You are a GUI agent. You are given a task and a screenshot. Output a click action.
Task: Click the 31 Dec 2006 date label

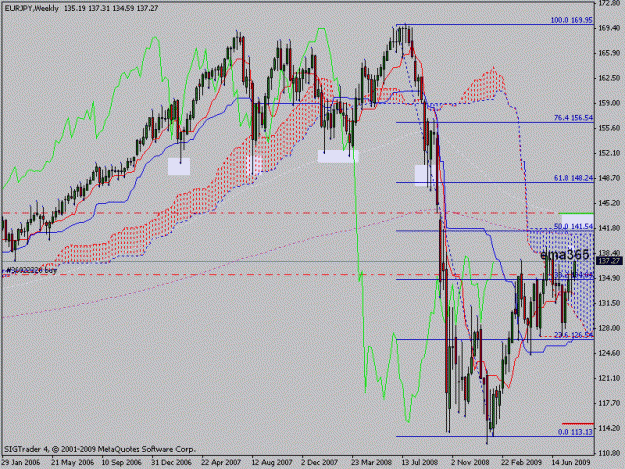pyautogui.click(x=171, y=463)
